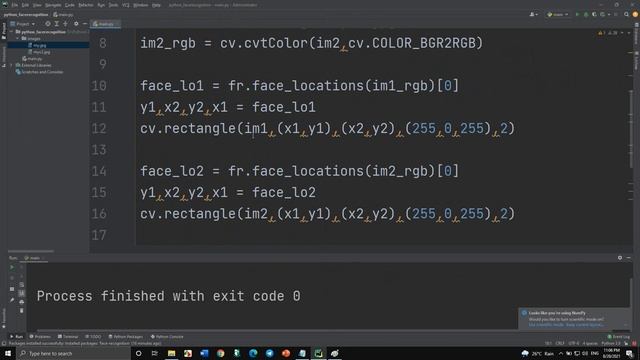
Task: Click the taskbar search box
Action: coord(73,353)
